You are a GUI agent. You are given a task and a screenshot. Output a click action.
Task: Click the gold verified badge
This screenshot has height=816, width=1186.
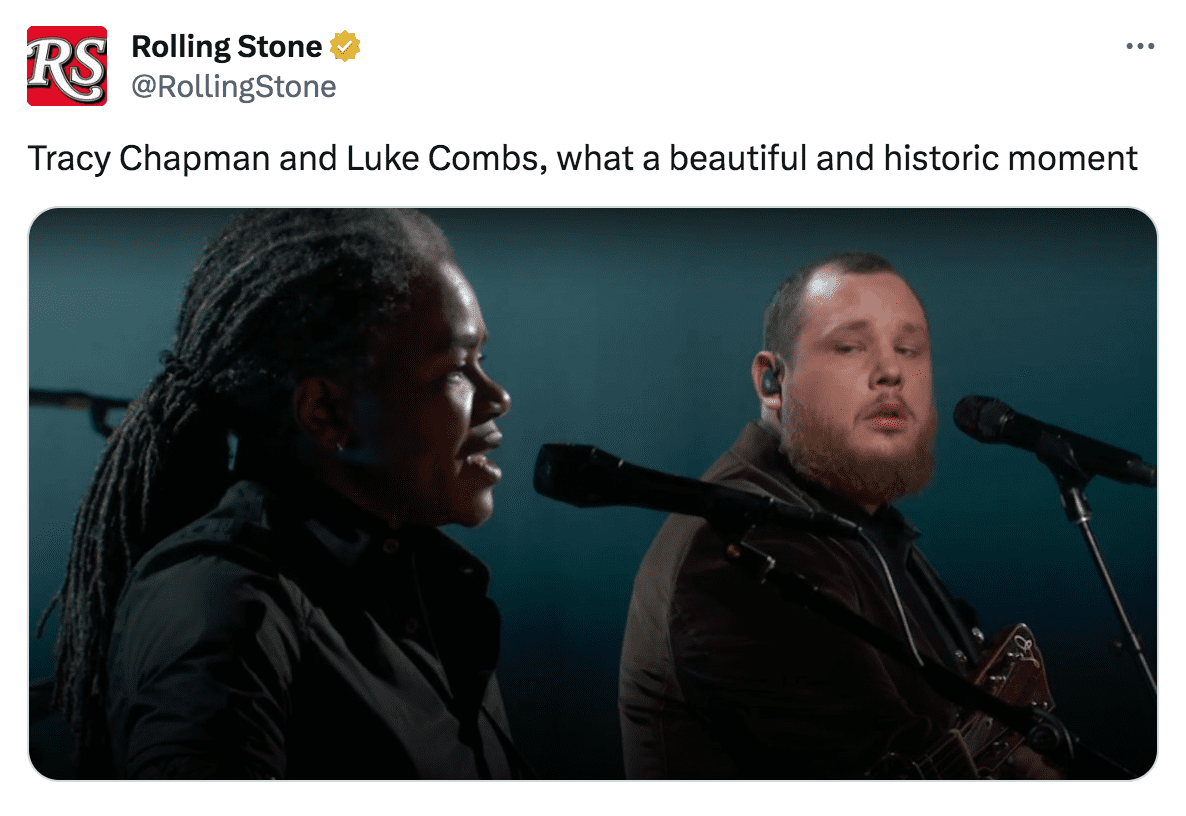click(x=346, y=46)
